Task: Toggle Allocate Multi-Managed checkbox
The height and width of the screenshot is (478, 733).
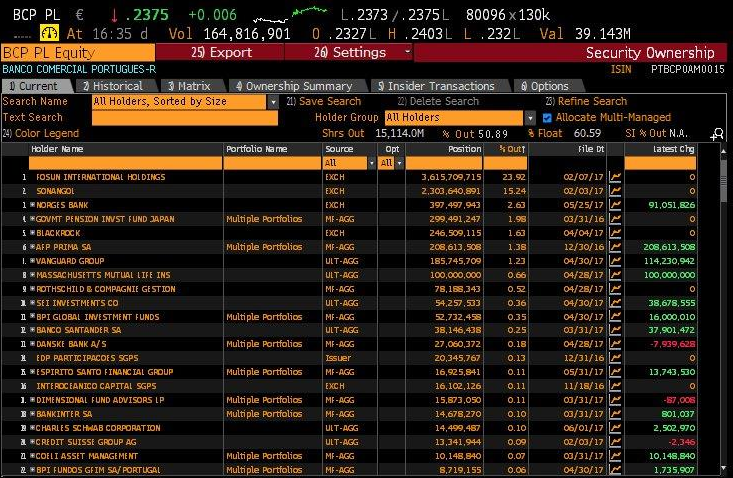Action: tap(547, 118)
